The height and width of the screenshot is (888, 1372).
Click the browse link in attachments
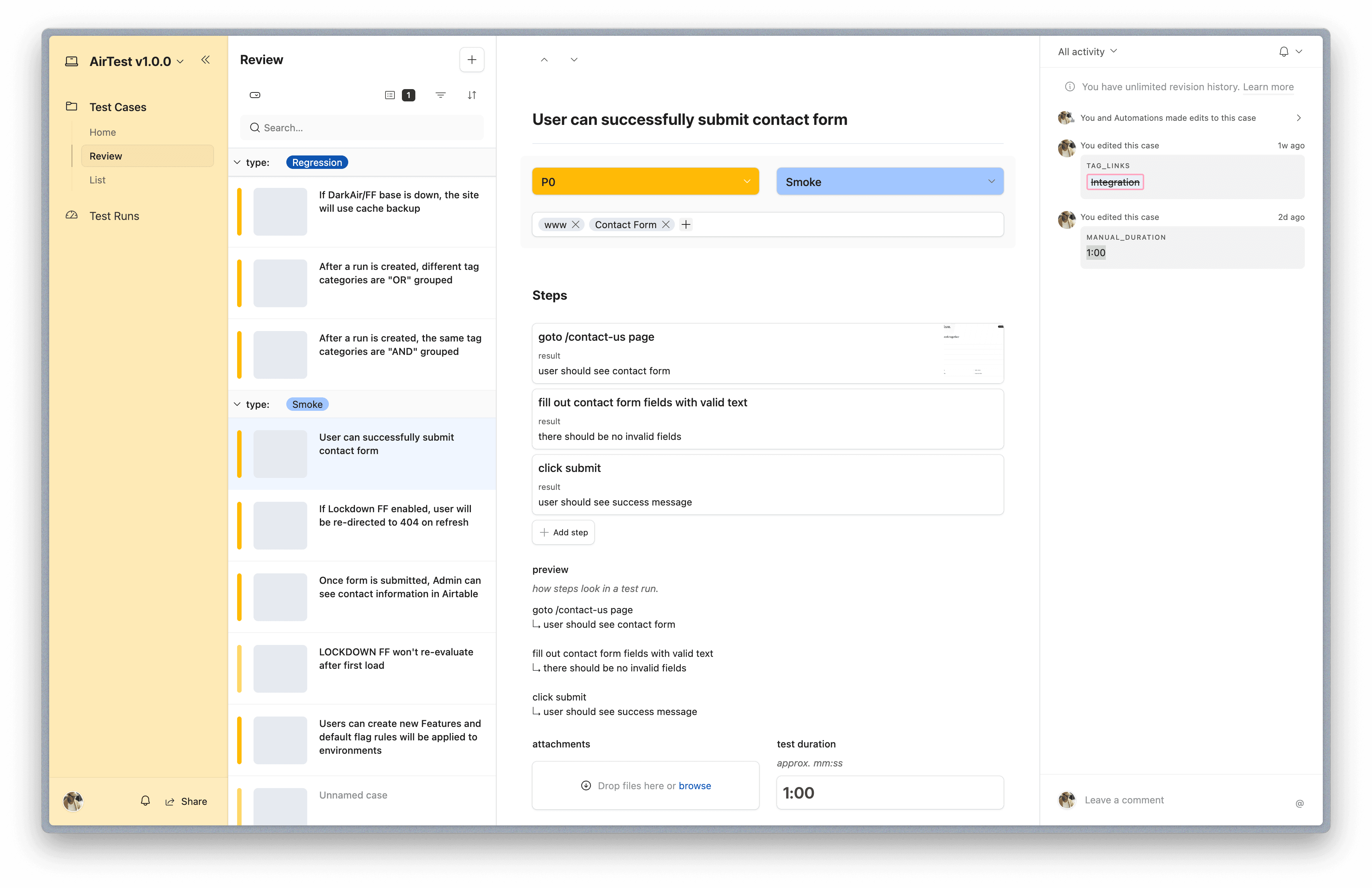coord(695,786)
